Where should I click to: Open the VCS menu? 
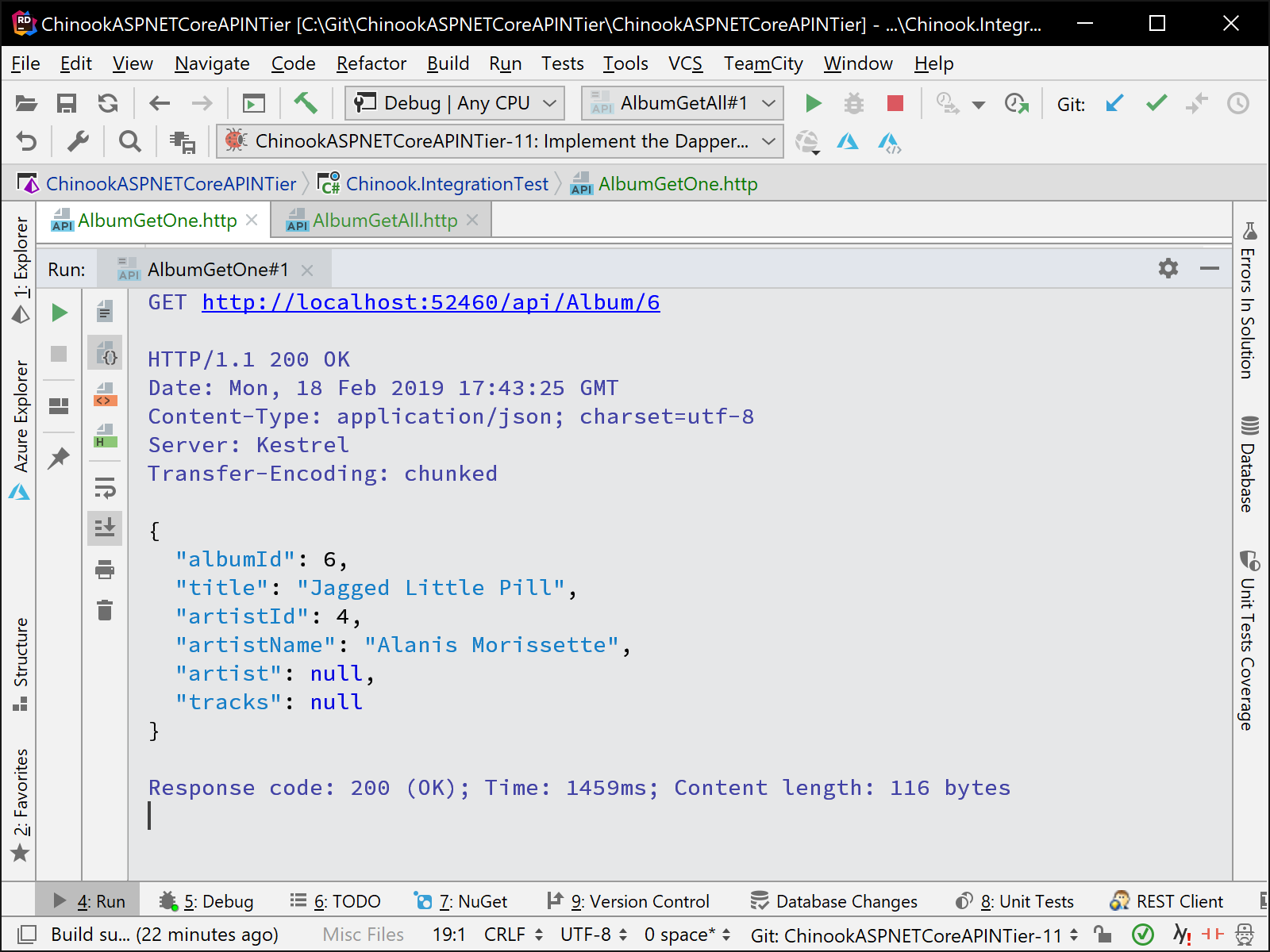click(685, 63)
